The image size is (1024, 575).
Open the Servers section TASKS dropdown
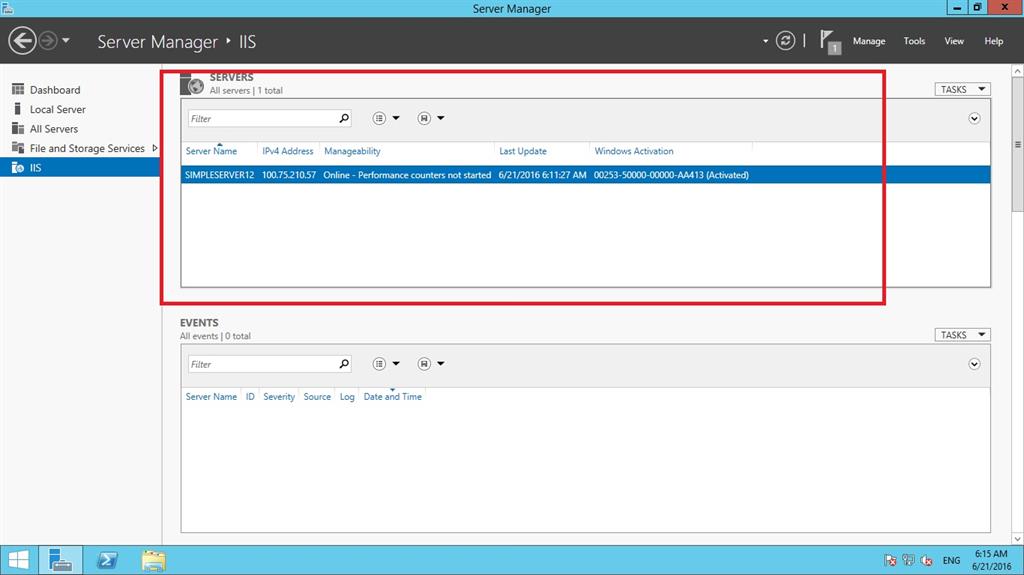click(962, 90)
